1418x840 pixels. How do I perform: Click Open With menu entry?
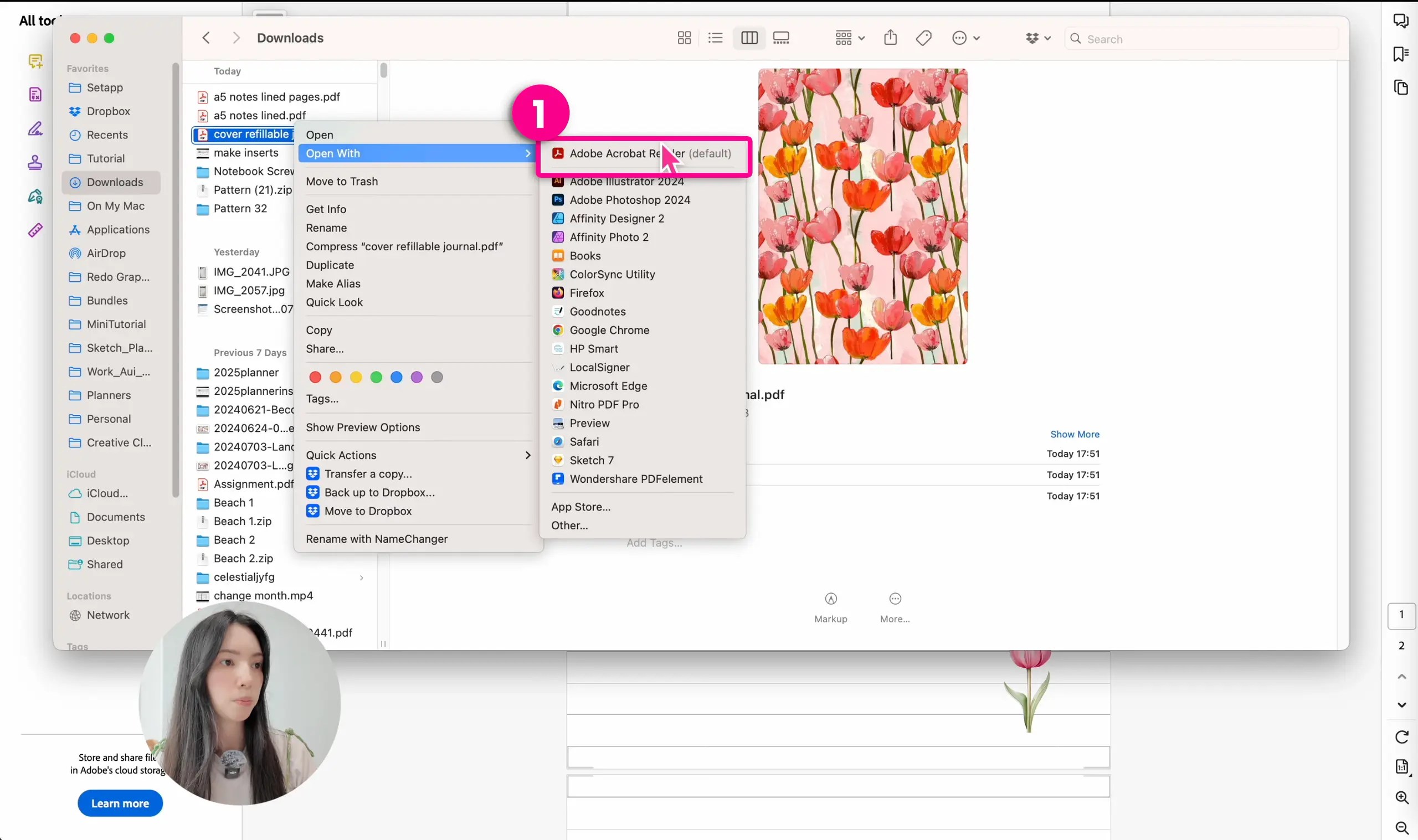417,153
